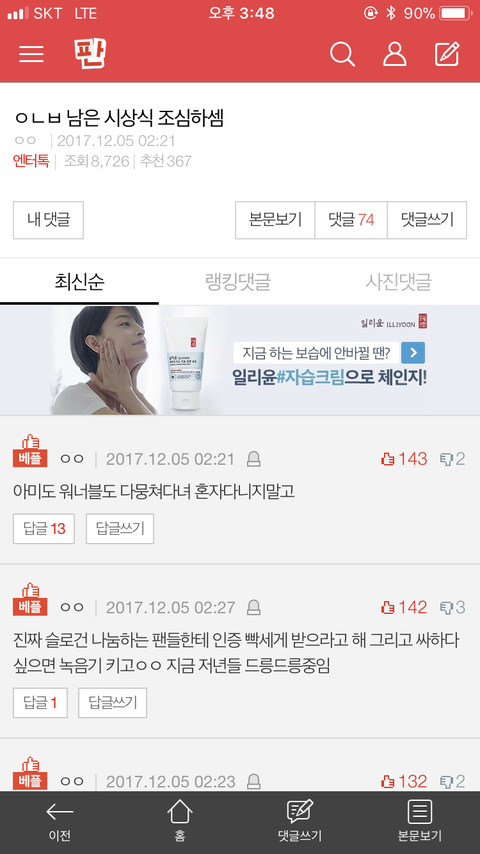
Task: Click the 내 댓글 button
Action: coord(48,220)
